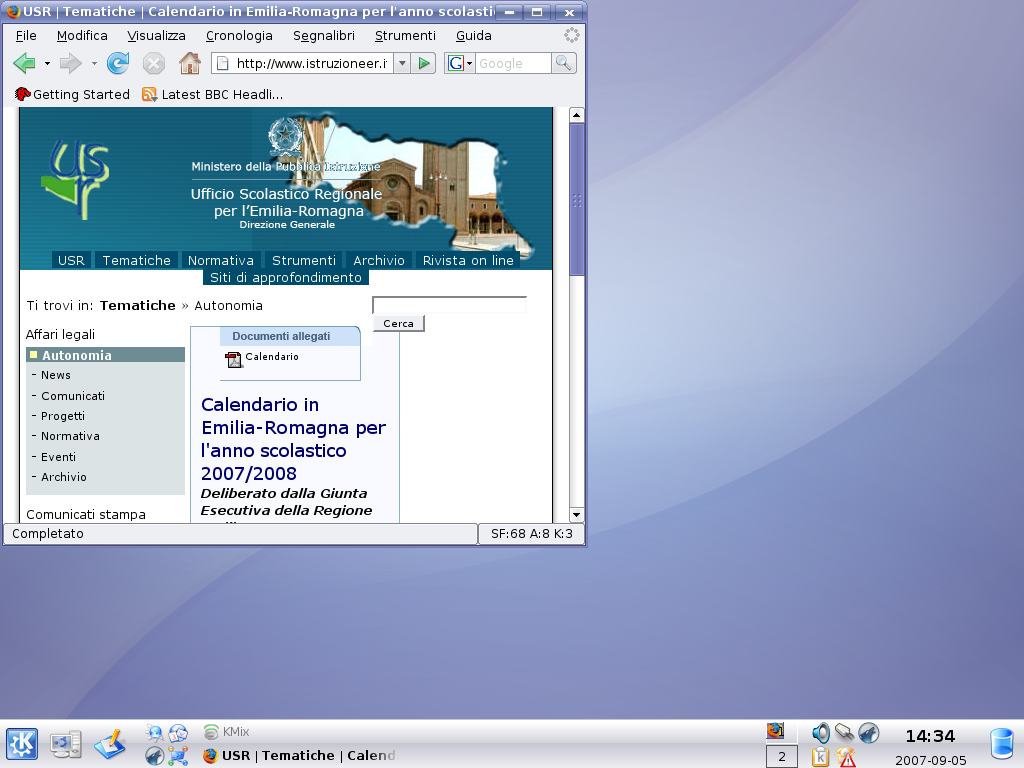This screenshot has height=768, width=1024.
Task: Click the volume speaker tray icon
Action: 821,733
